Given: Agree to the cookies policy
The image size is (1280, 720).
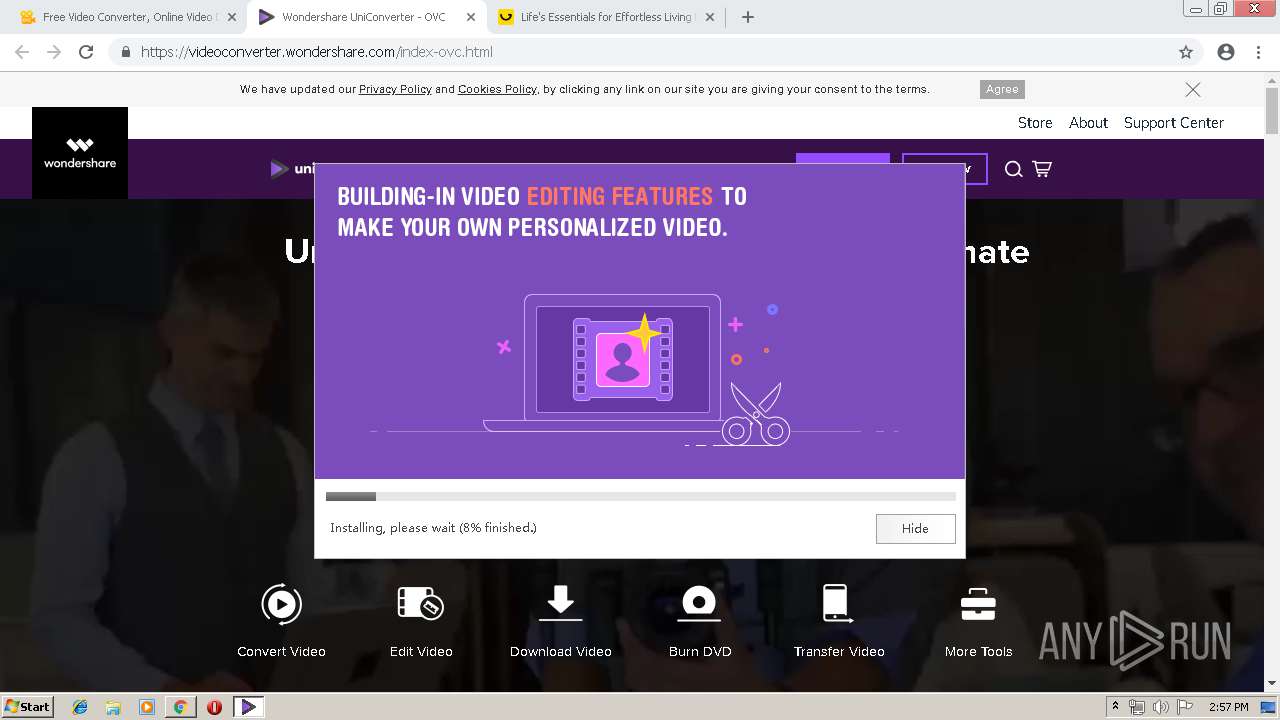Looking at the screenshot, I should point(1002,89).
